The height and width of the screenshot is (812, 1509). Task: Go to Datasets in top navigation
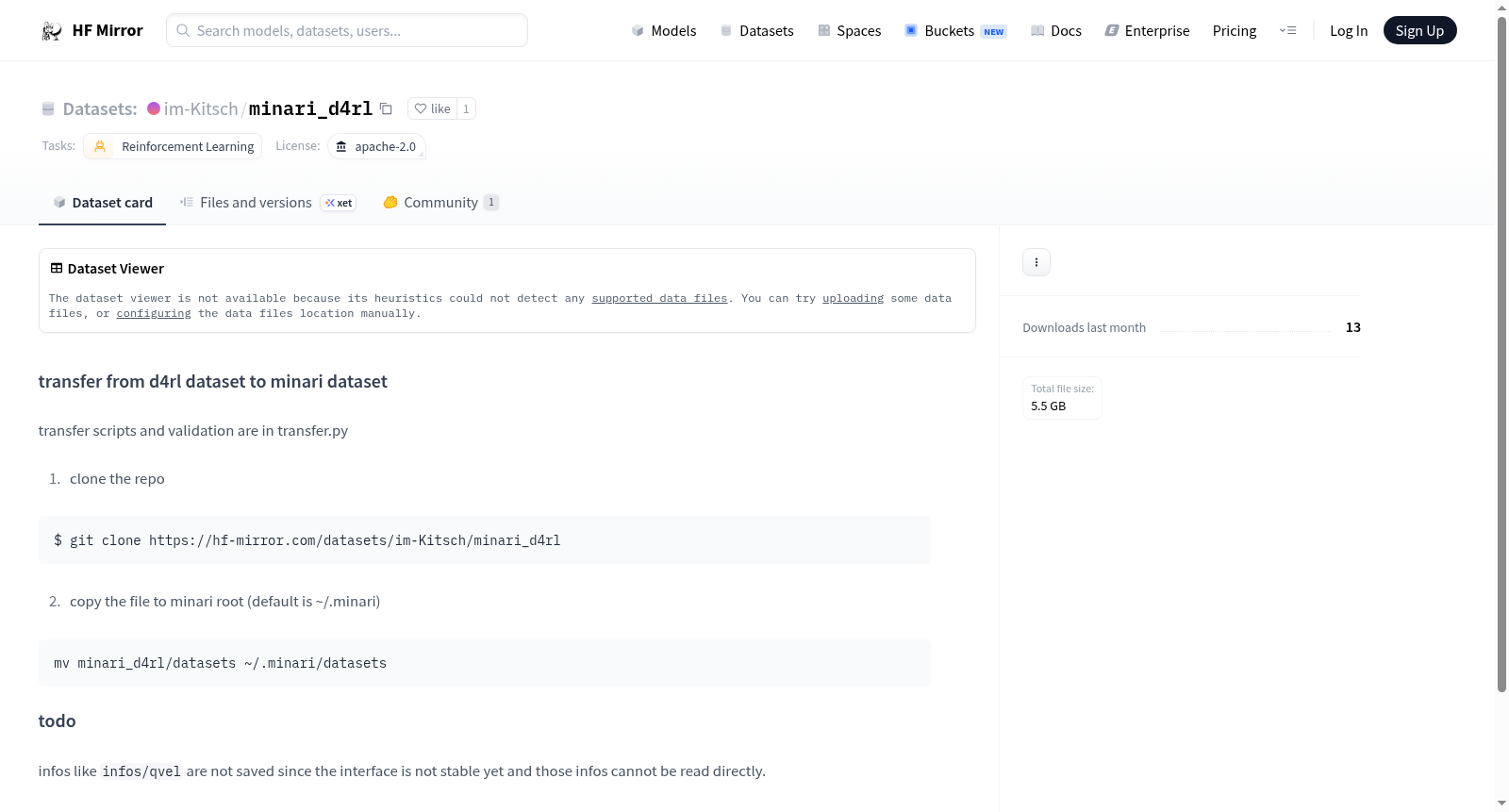pos(757,31)
